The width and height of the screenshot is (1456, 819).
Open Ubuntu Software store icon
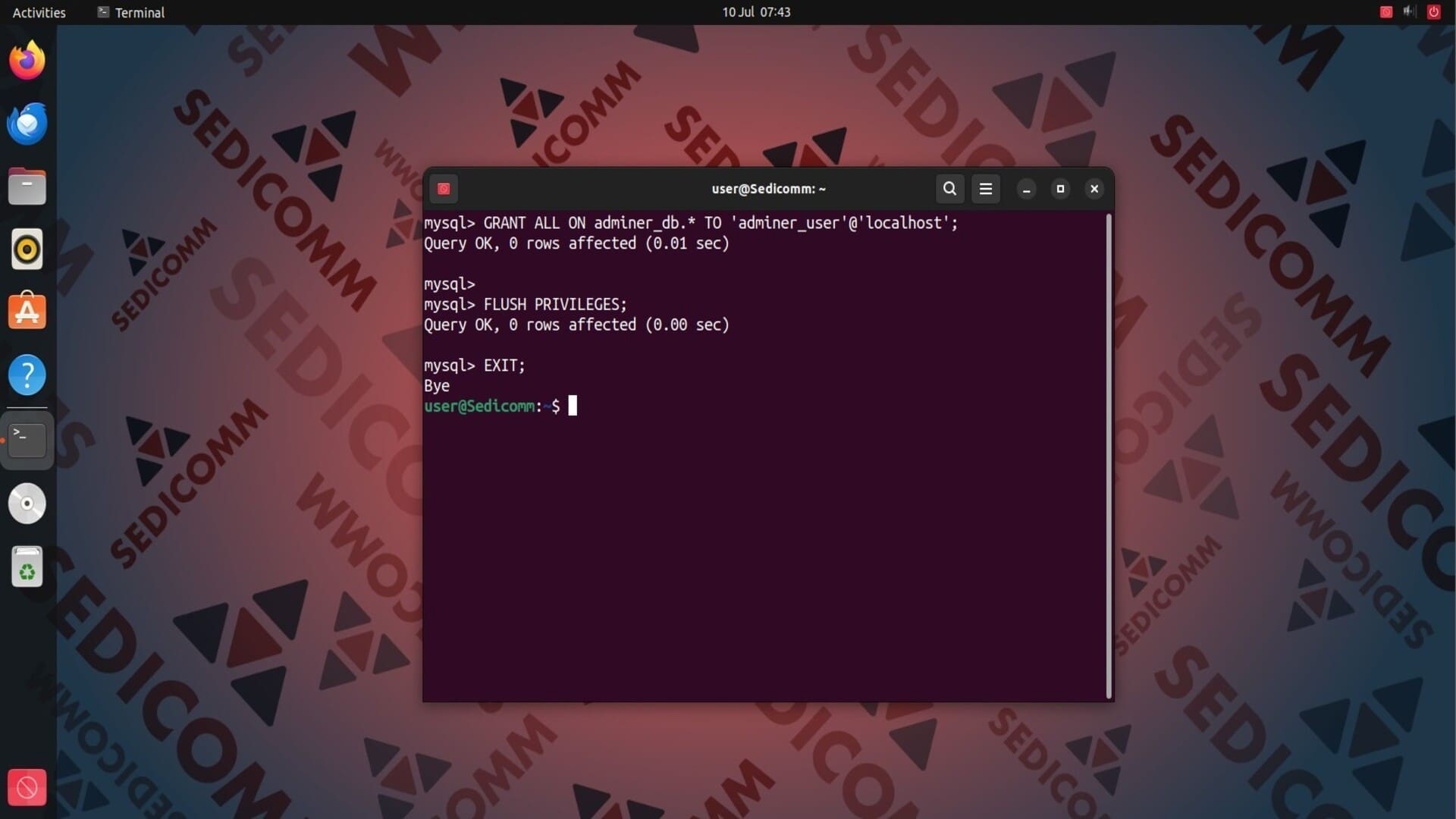click(x=27, y=312)
